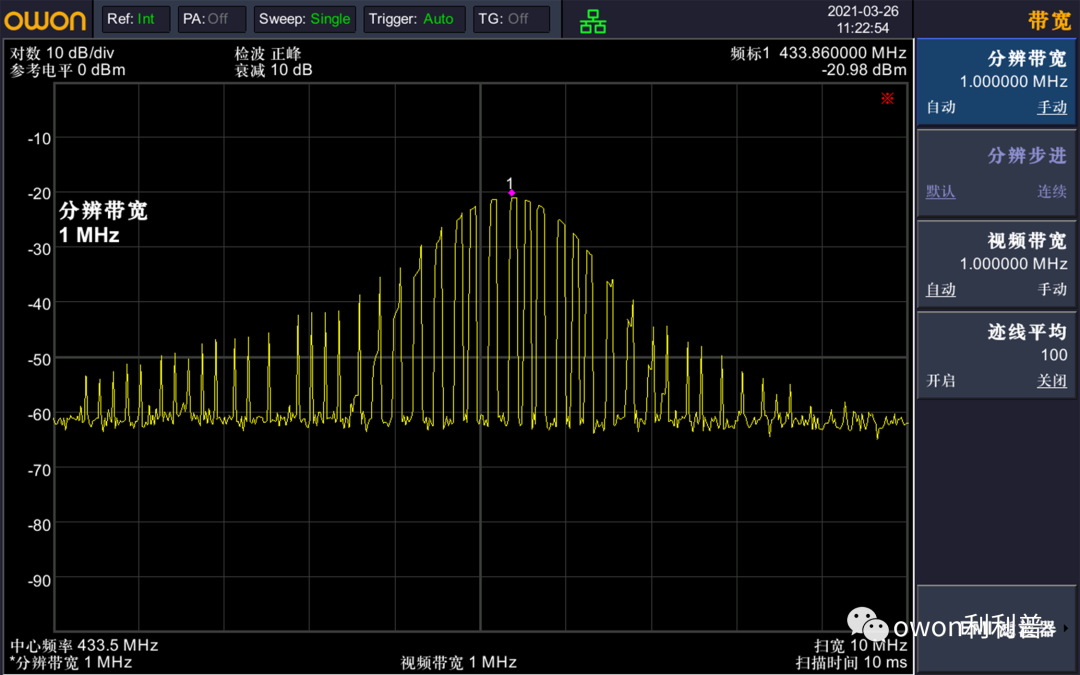This screenshot has width=1080, height=675.
Task: Click the 对数 10 dB/div scale label
Action: click(x=62, y=53)
